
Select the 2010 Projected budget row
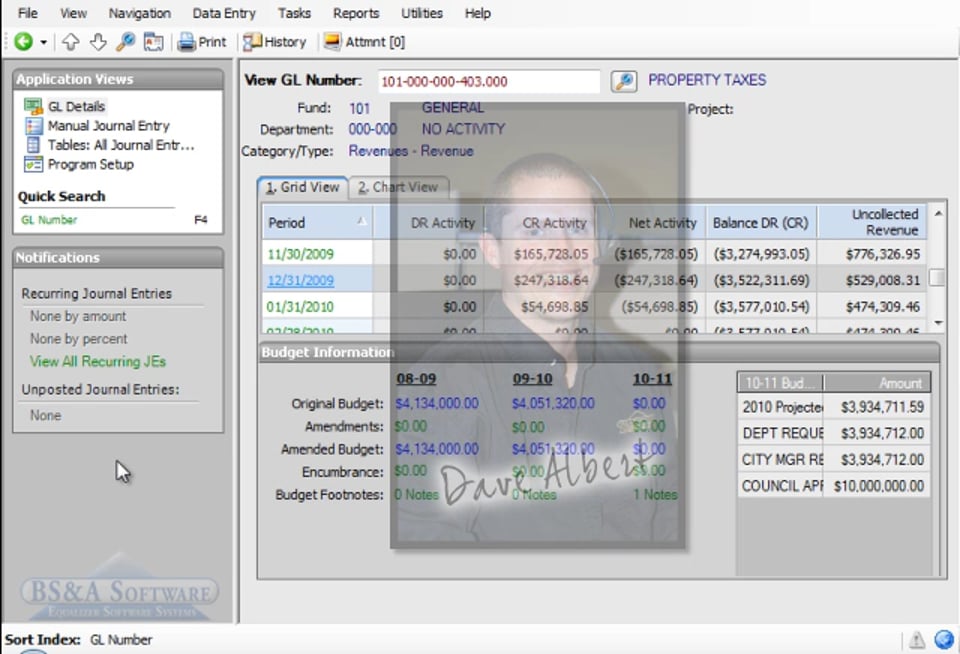[833, 407]
